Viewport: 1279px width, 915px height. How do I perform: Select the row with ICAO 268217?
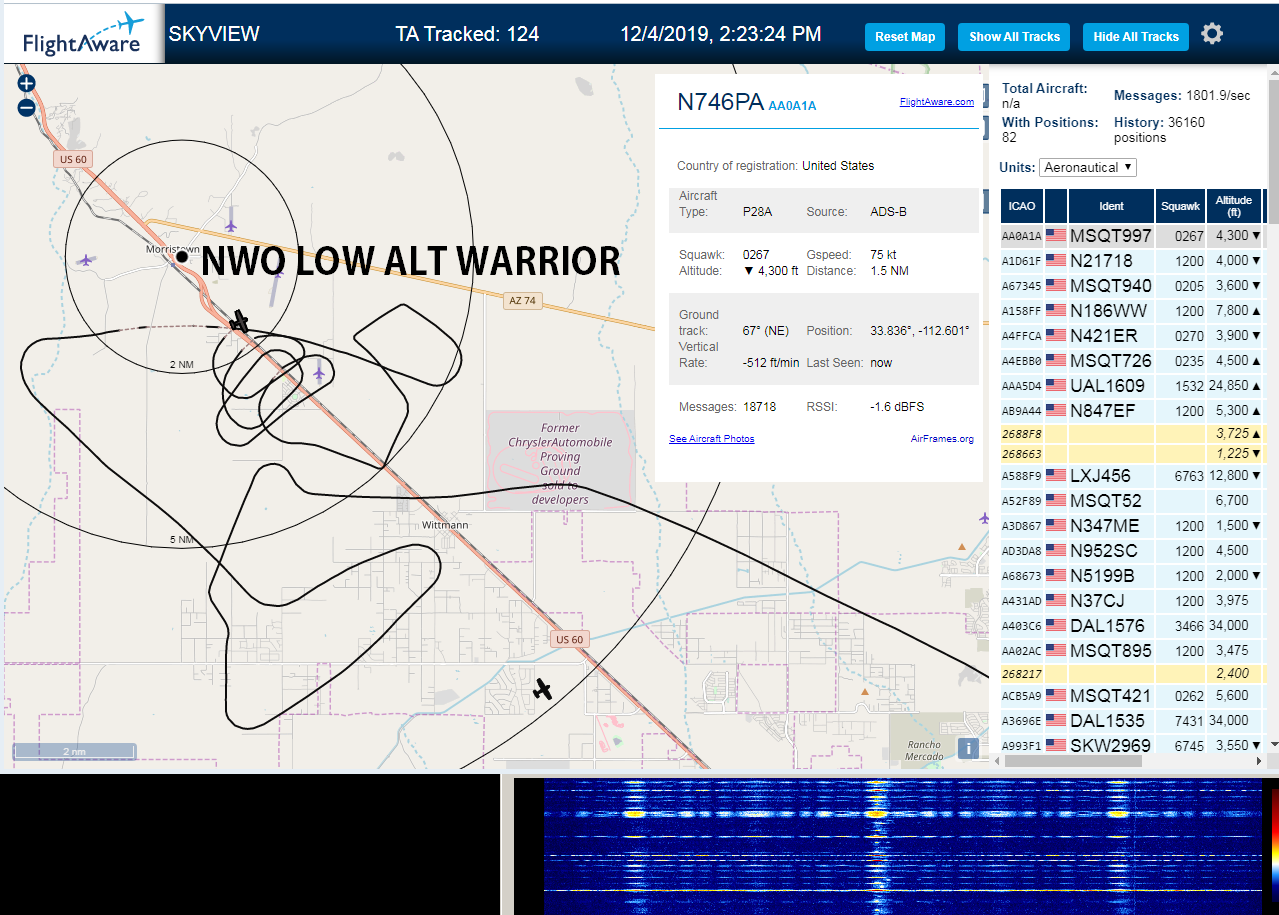tap(1132, 674)
